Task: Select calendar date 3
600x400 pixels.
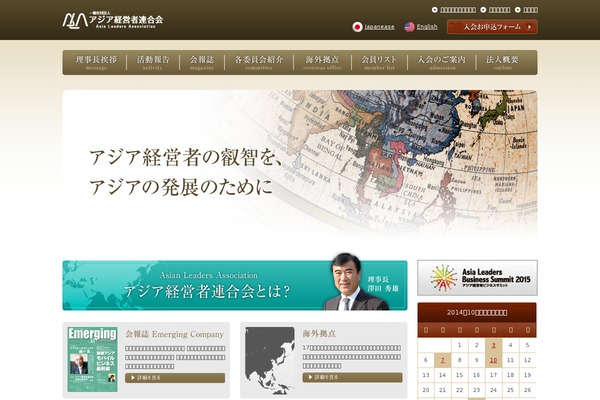Action: pyautogui.click(x=494, y=345)
